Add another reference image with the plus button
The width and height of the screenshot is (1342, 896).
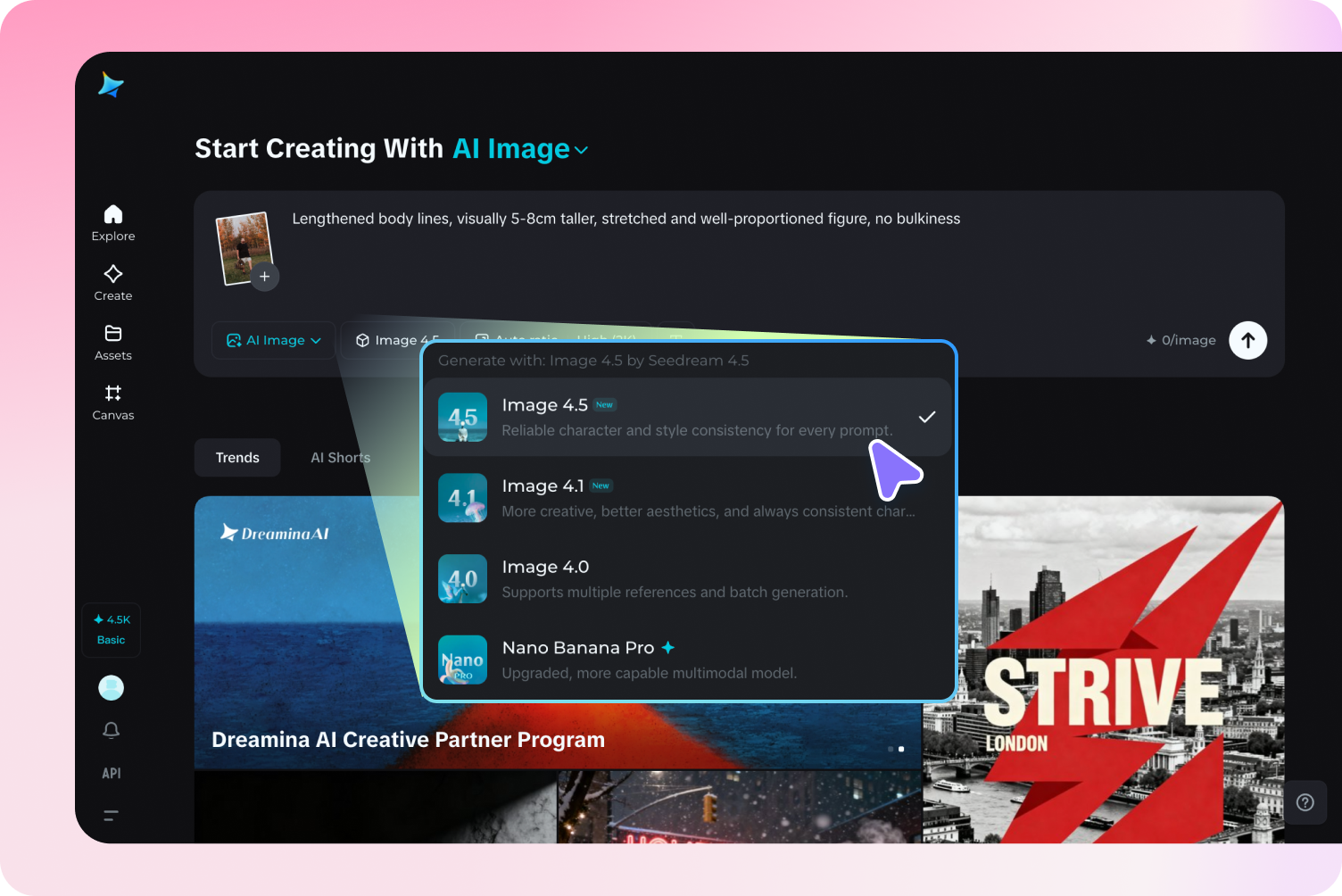point(265,277)
